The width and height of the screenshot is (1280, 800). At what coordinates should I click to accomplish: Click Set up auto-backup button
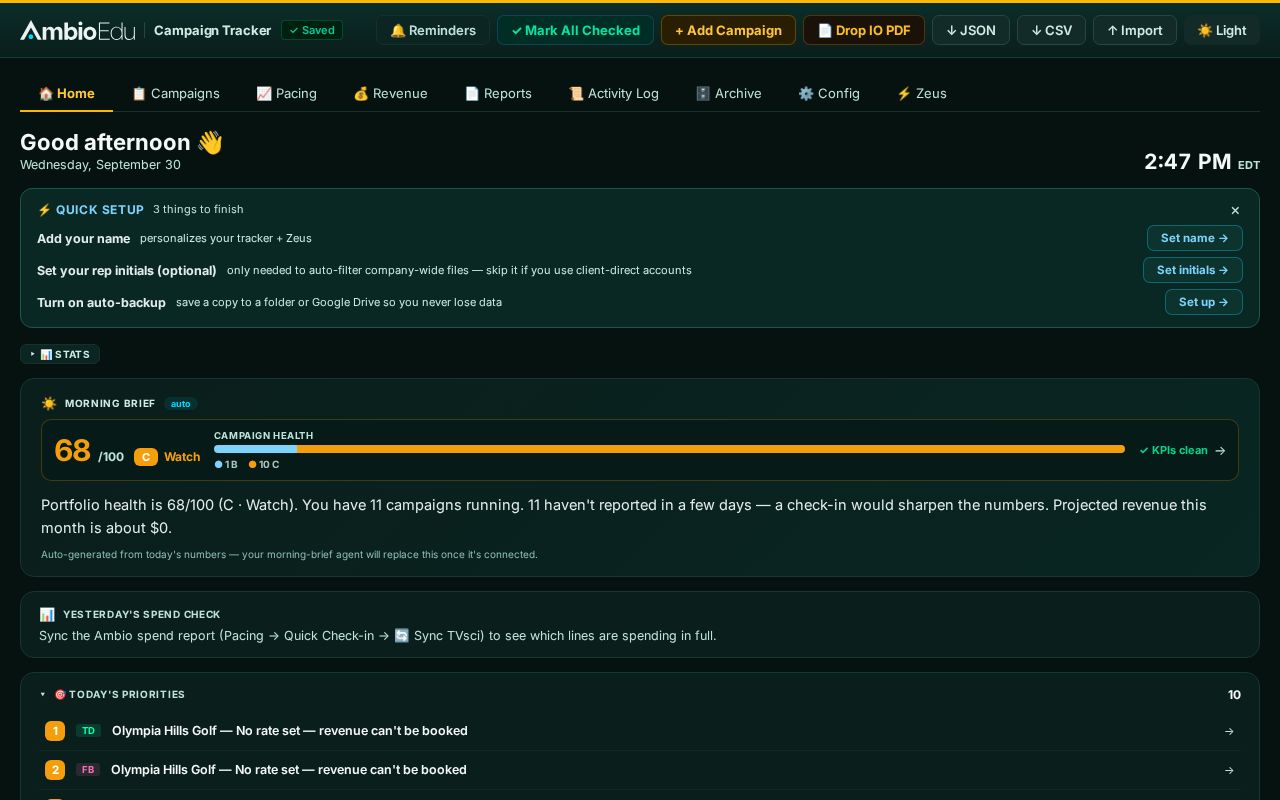pos(1204,302)
